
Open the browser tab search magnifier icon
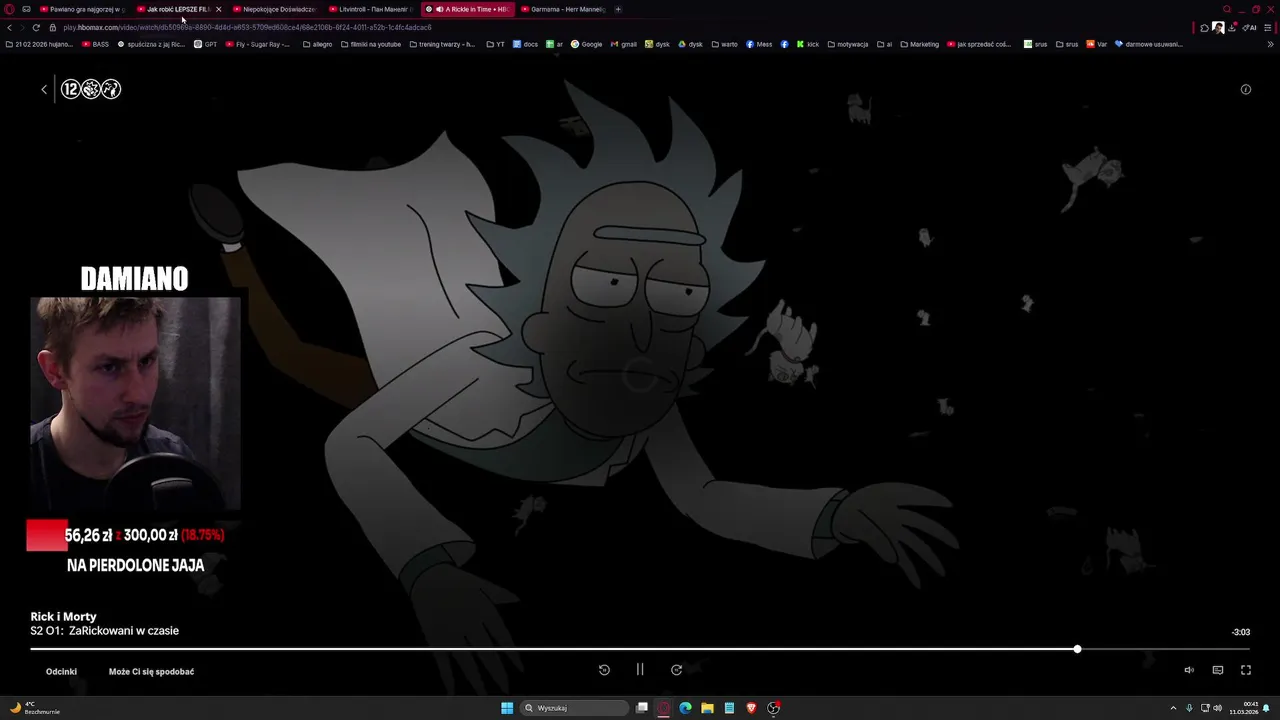pyautogui.click(x=1227, y=9)
